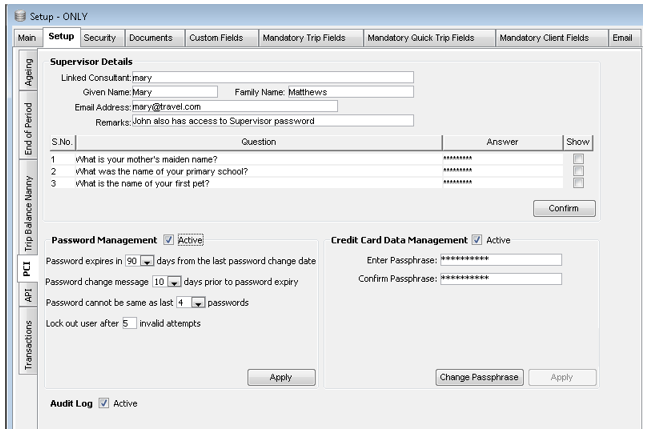The height and width of the screenshot is (435, 645).
Task: Click the S.No. column header
Action: (62, 142)
